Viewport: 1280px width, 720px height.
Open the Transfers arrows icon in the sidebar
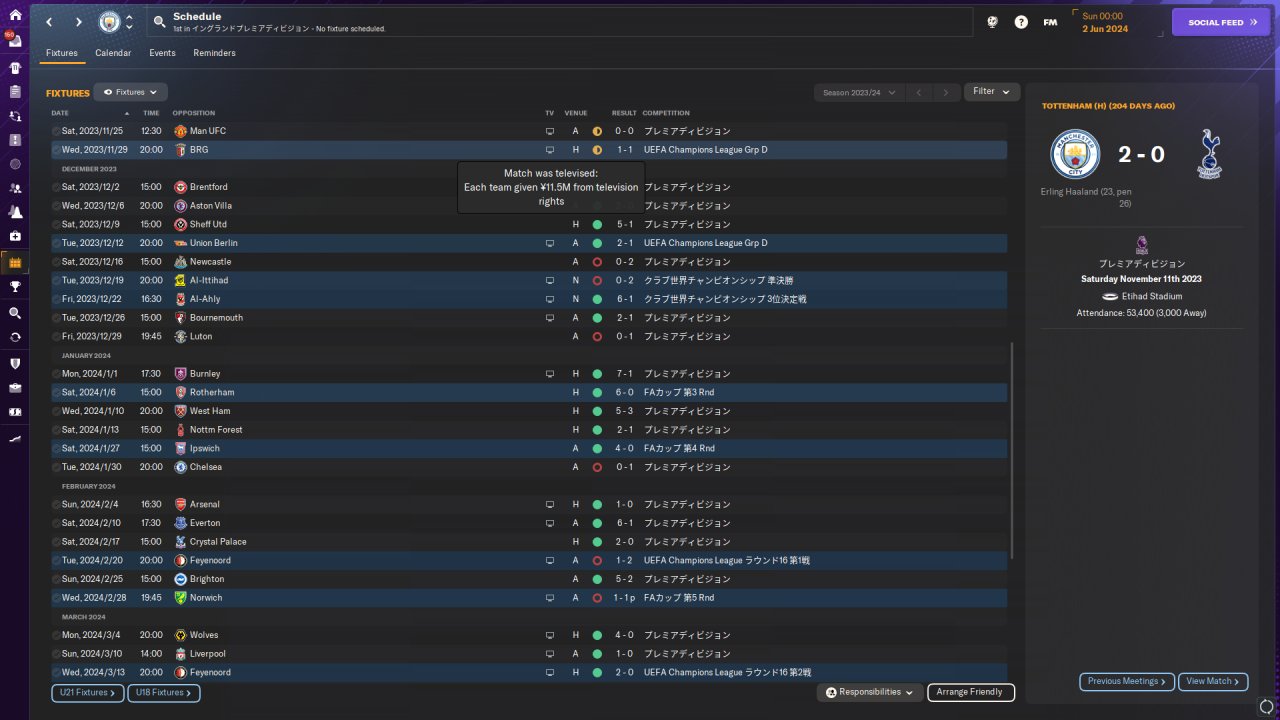coord(15,337)
